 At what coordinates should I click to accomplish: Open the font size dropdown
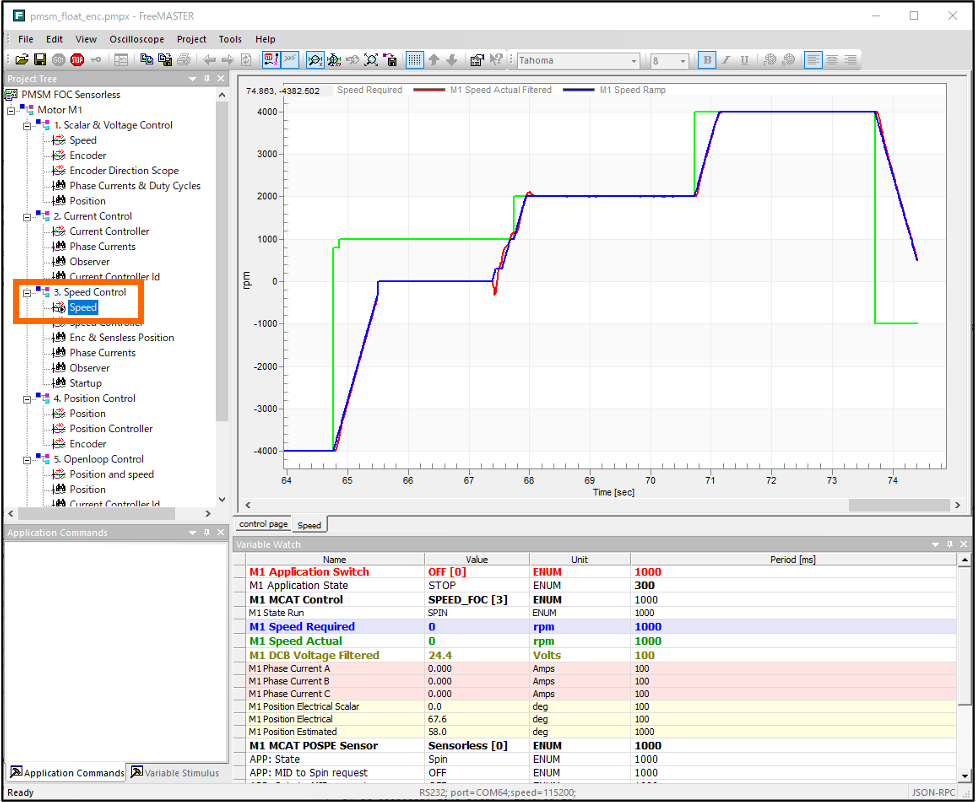(x=682, y=60)
